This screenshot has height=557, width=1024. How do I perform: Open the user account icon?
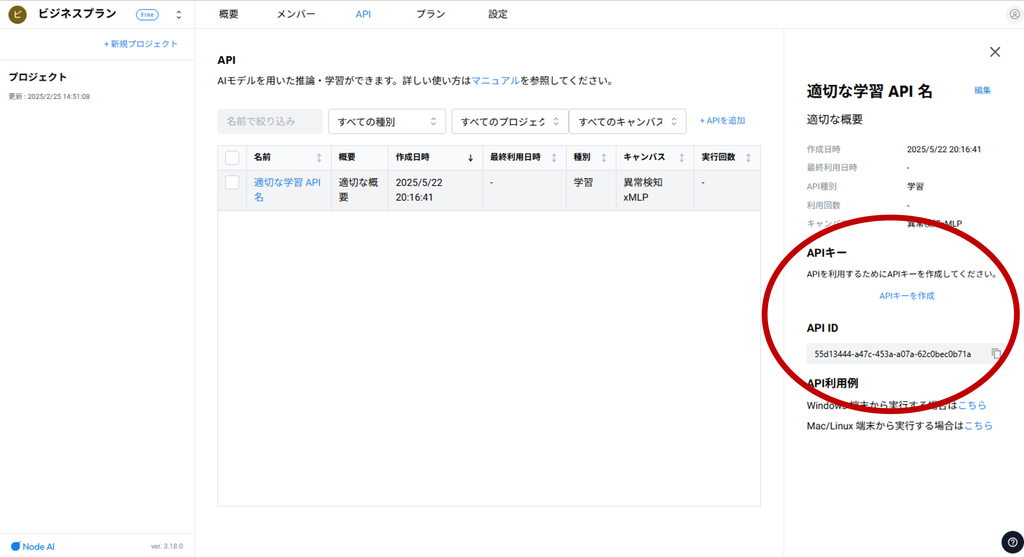(x=1014, y=15)
